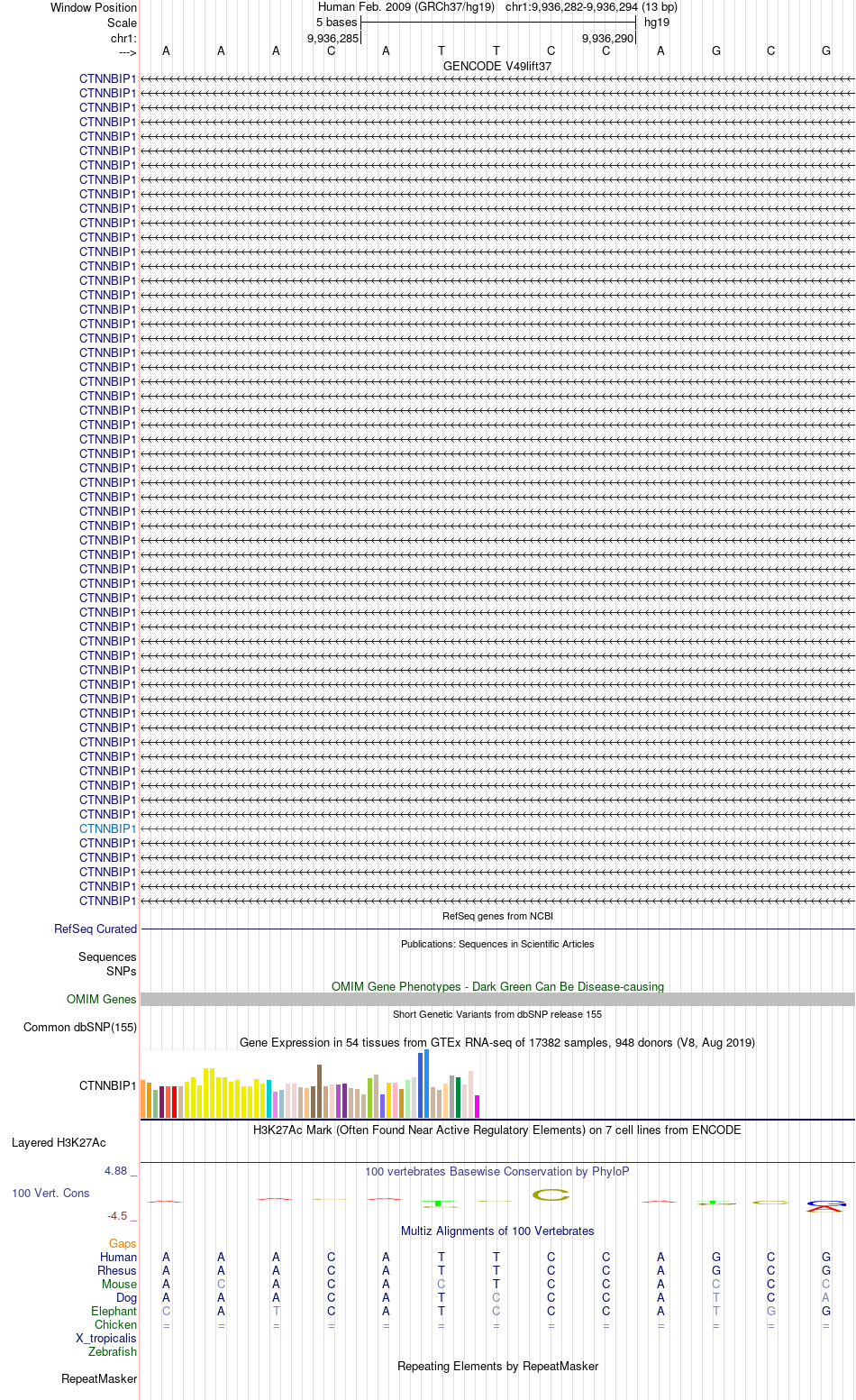Open the RefSeq Curated track label
This screenshot has height=1400, width=856.
[96, 929]
